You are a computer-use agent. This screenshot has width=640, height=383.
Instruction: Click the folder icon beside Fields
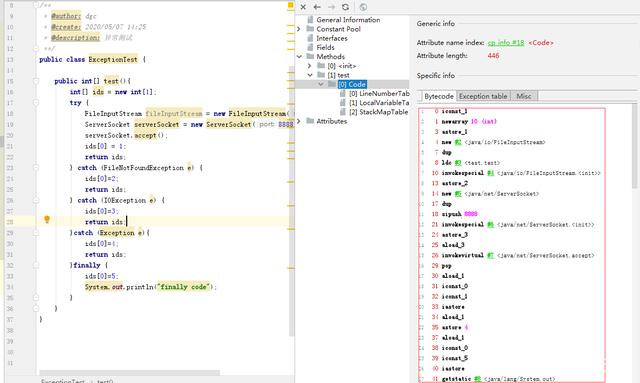pos(310,47)
